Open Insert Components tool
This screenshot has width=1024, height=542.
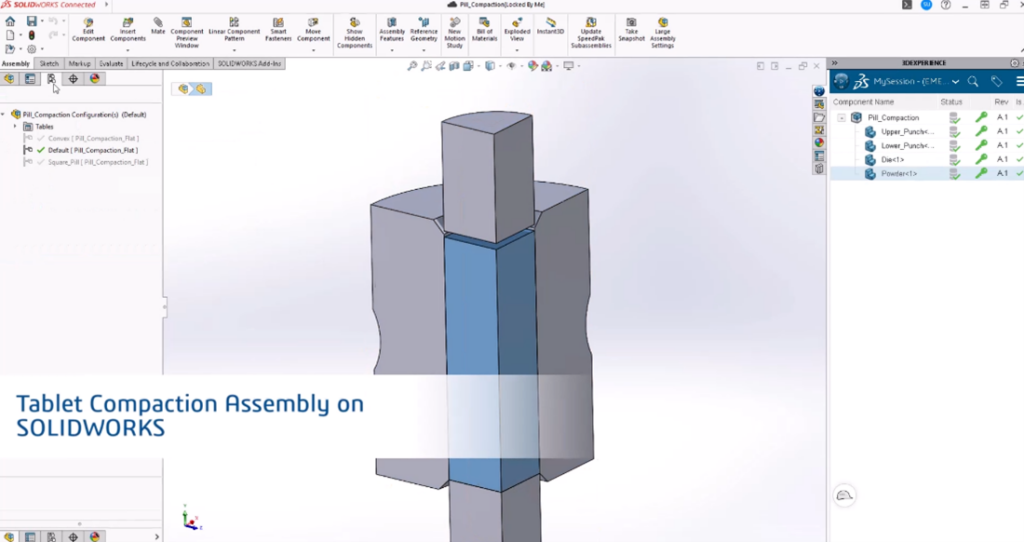click(128, 30)
